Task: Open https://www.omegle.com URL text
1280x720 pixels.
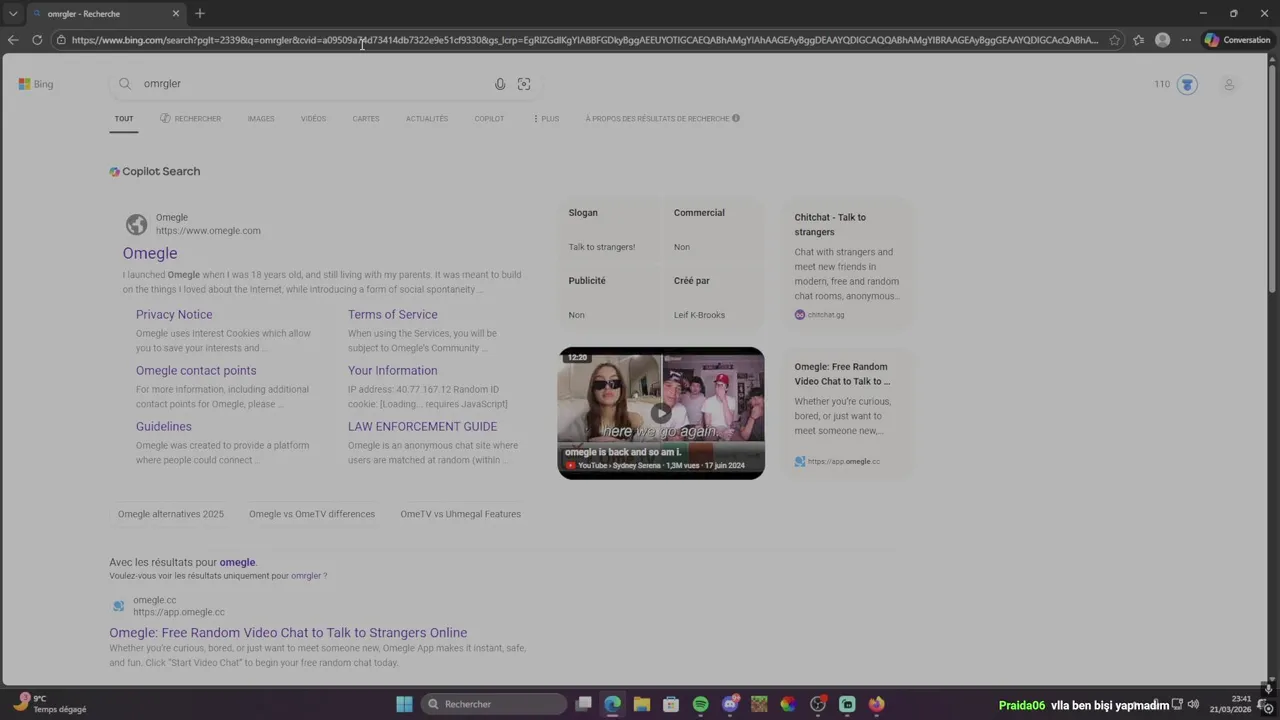Action: tap(208, 231)
